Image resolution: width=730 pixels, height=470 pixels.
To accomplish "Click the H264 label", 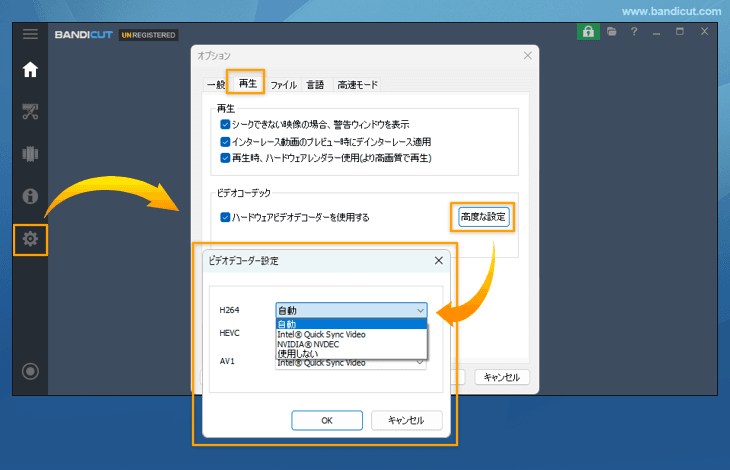I will [x=229, y=310].
